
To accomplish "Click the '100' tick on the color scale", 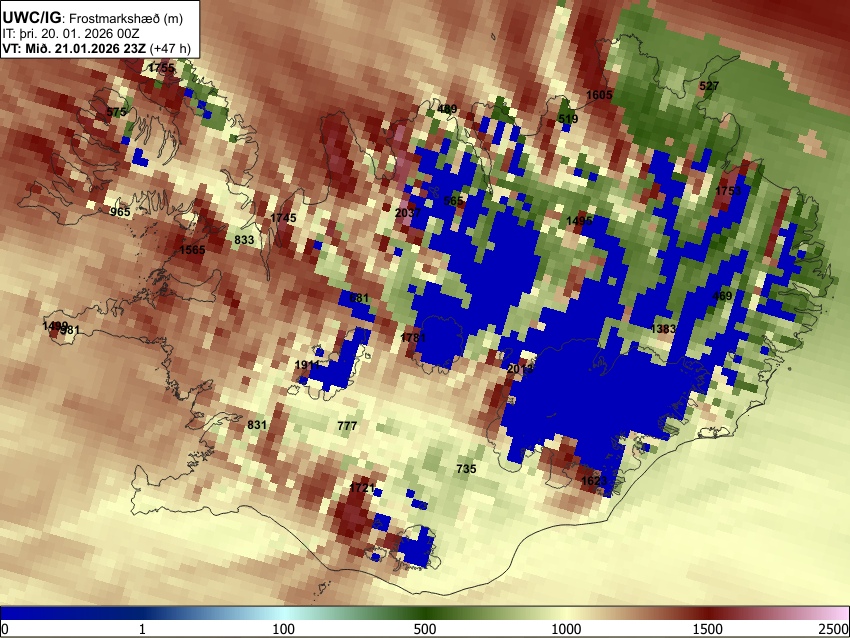I will (284, 629).
